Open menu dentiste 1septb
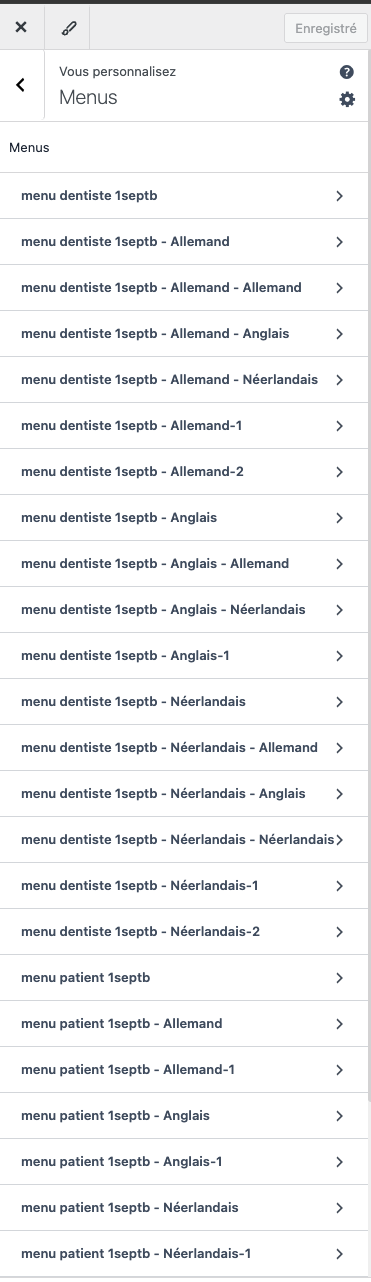Viewport: 371px width, 1282px height. [185, 196]
